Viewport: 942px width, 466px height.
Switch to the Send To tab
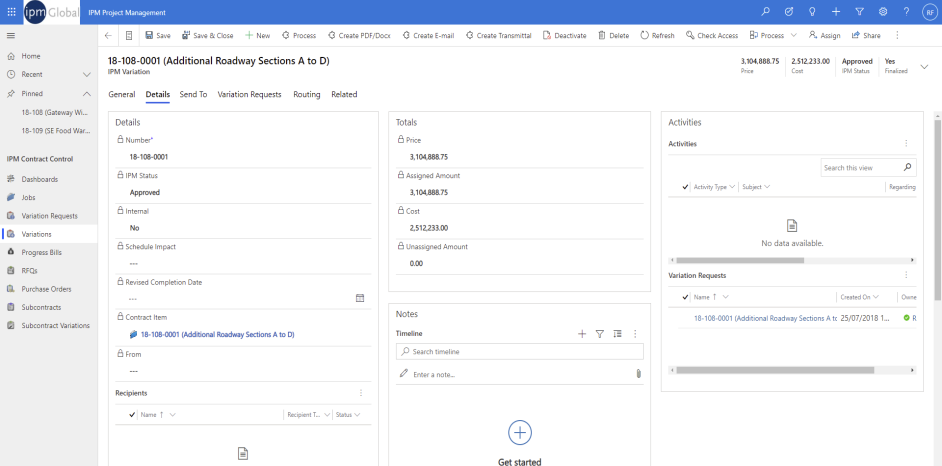[193, 94]
